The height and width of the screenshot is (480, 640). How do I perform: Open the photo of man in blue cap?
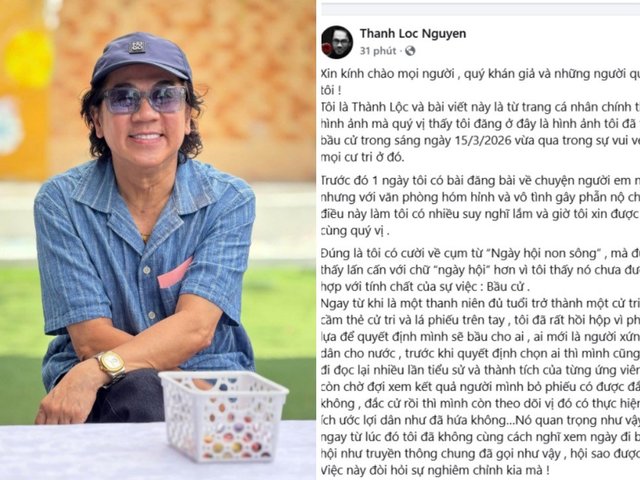coord(158,240)
